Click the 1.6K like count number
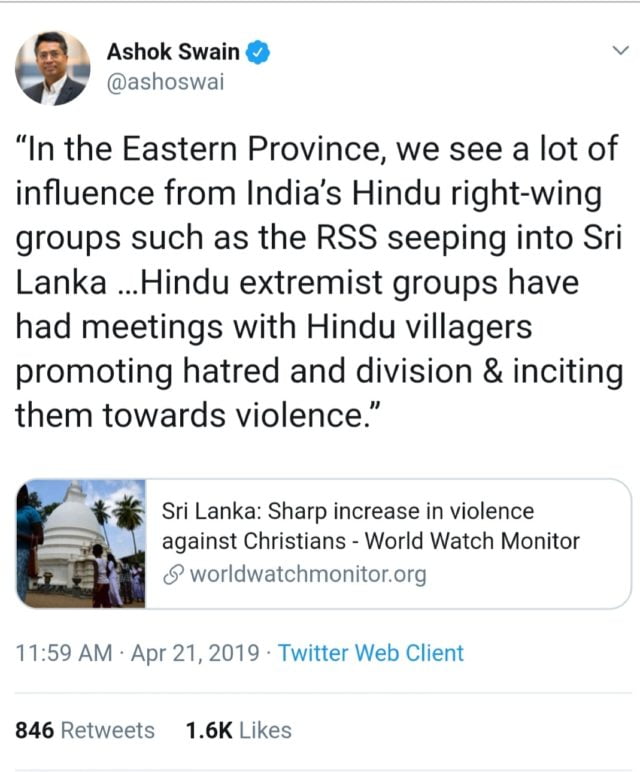Image resolution: width=640 pixels, height=772 pixels. pyautogui.click(x=208, y=730)
